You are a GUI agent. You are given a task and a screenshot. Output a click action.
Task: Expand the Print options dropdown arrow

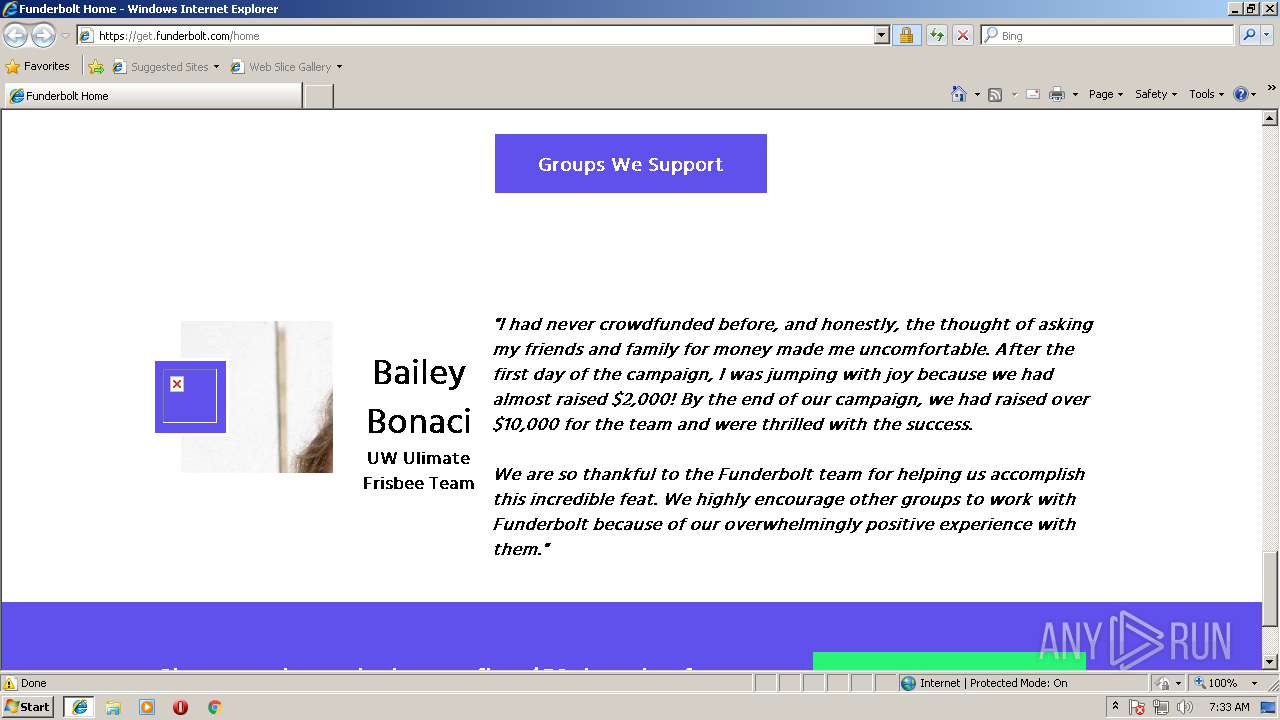click(1075, 94)
